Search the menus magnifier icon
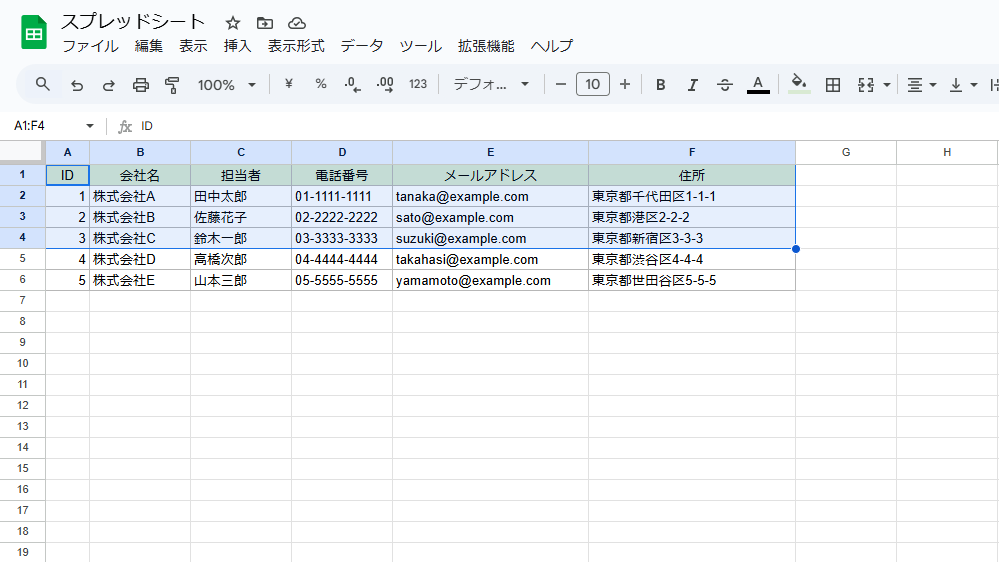 coord(43,84)
